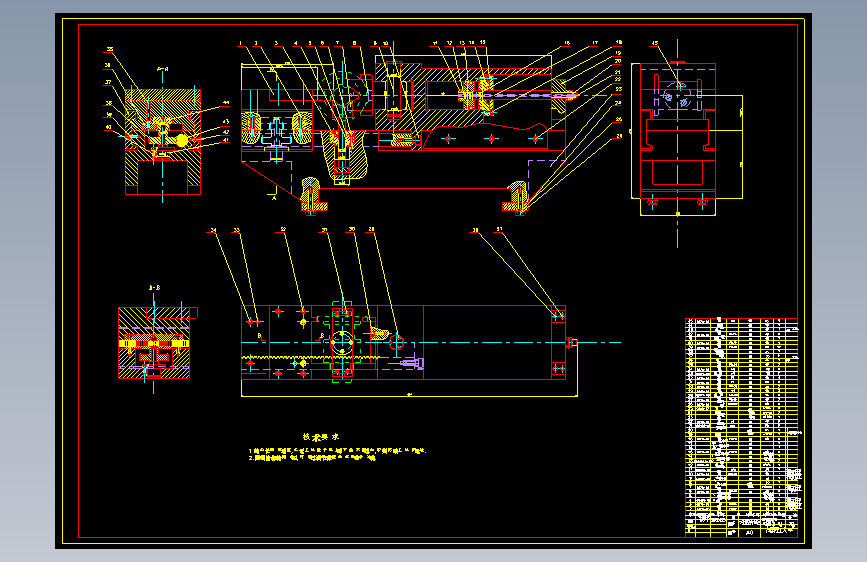Click part balloon number 16
This screenshot has height=562, width=867.
567,43
